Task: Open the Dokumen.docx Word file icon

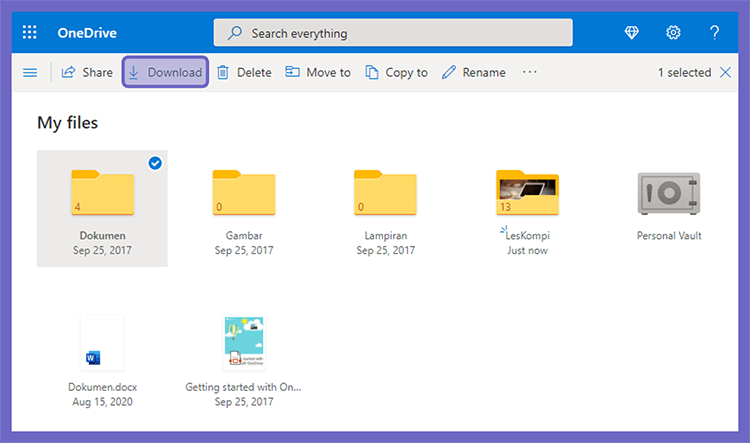Action: pos(102,343)
